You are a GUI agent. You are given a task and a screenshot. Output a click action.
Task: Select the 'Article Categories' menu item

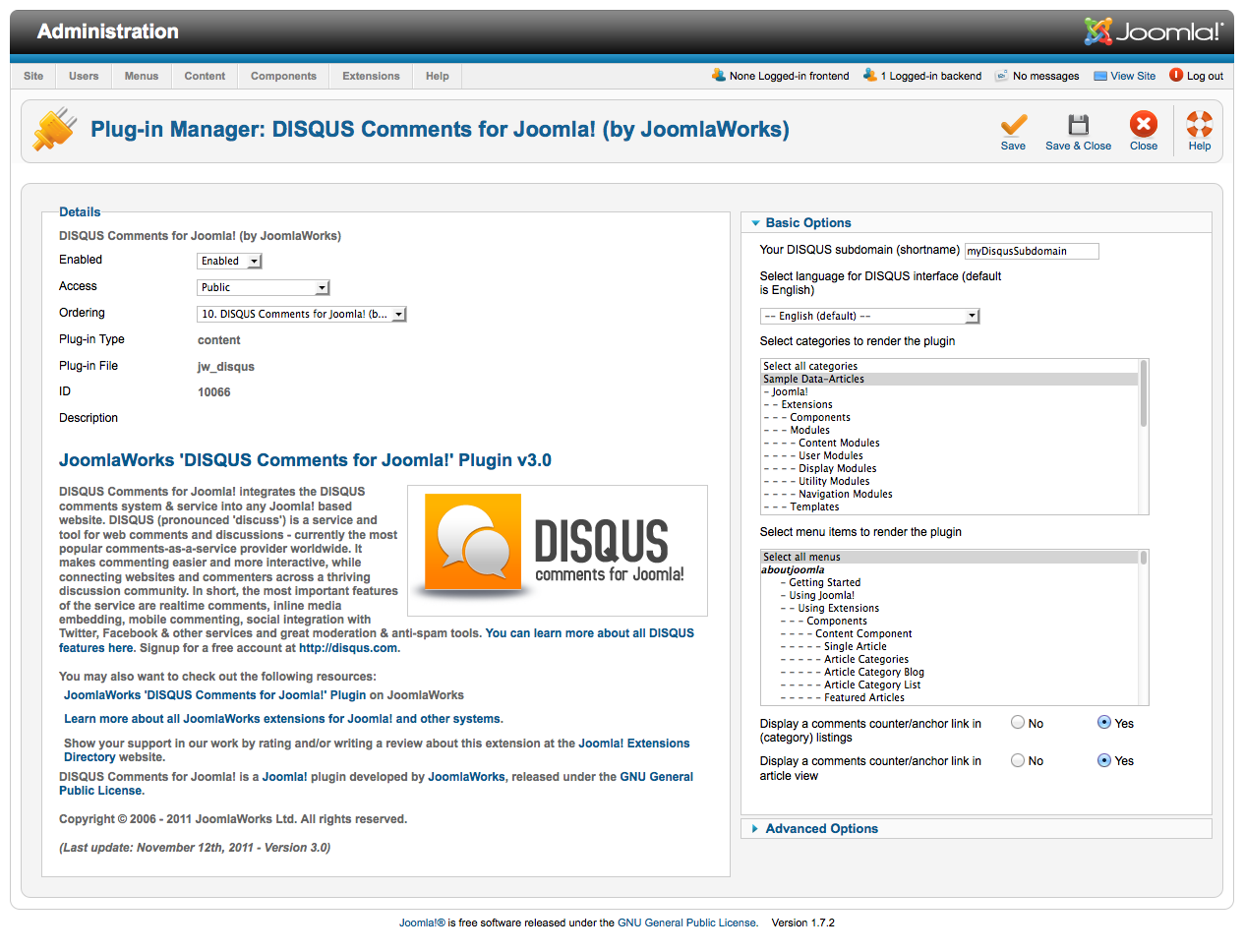pos(949,659)
